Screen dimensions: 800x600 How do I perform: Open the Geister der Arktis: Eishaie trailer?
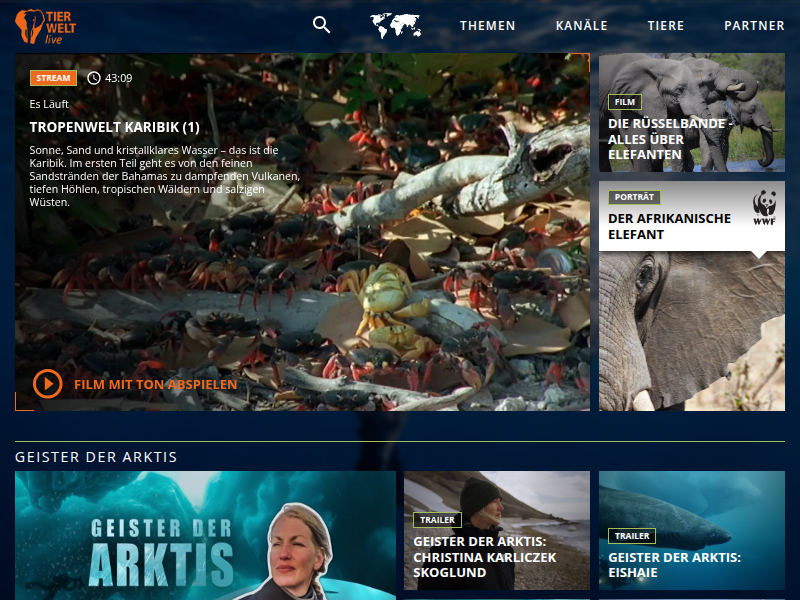point(691,531)
